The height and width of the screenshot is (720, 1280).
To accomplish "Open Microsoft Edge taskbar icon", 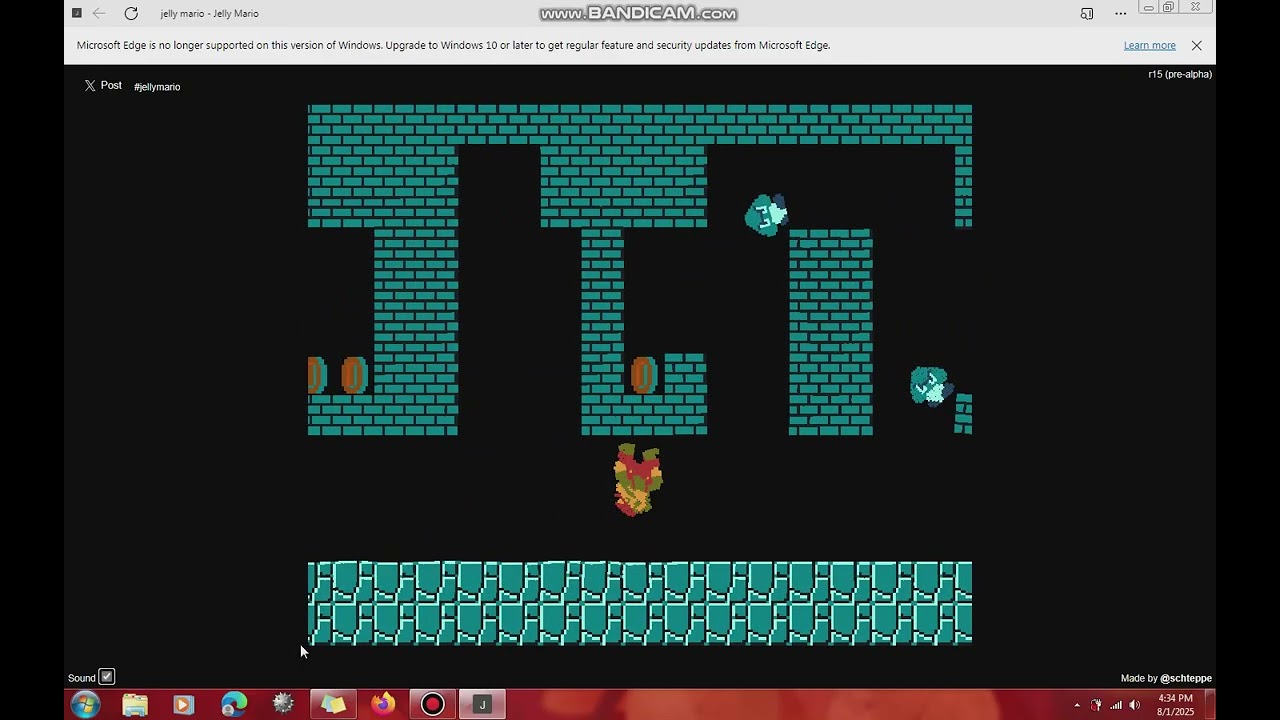I will (234, 705).
